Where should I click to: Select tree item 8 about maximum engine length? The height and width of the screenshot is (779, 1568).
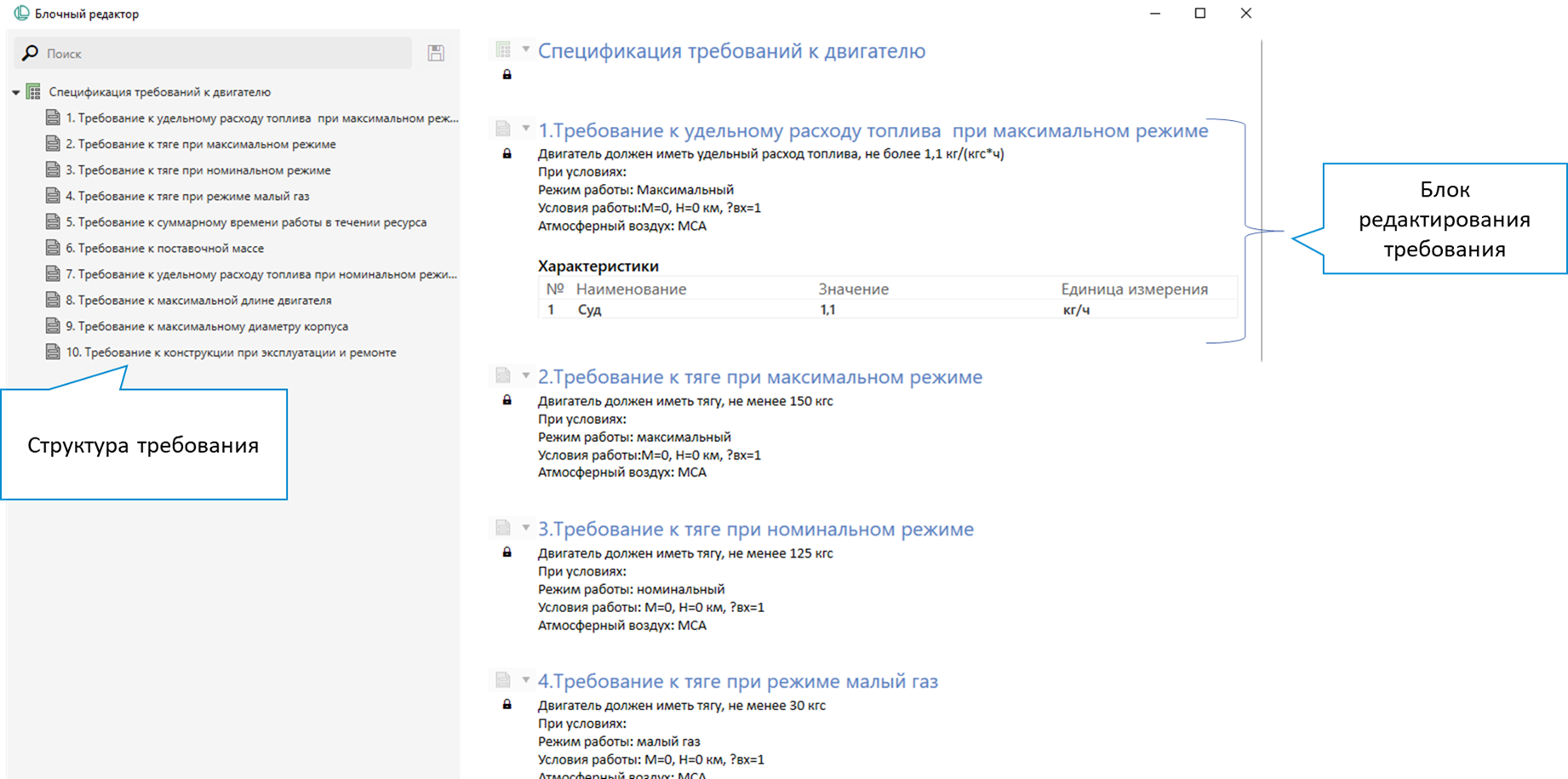tap(198, 301)
